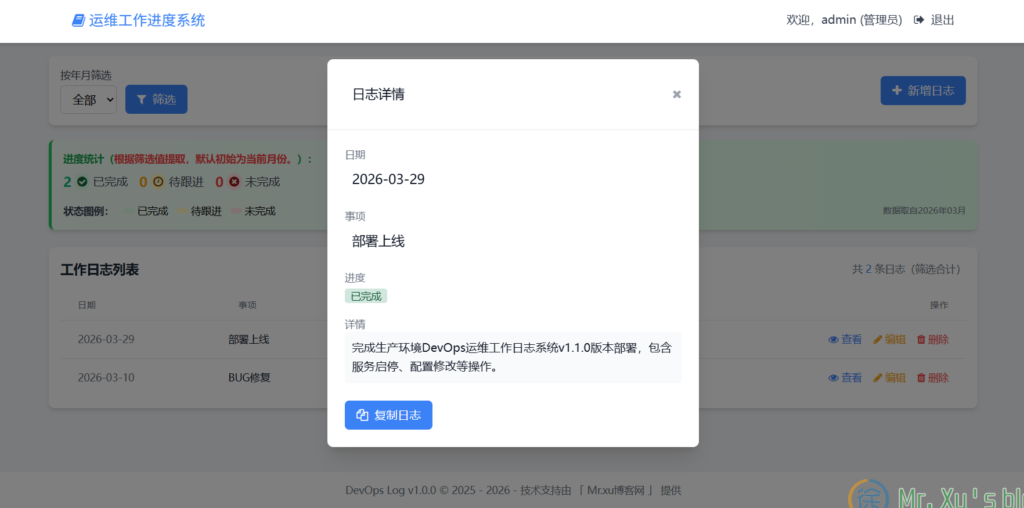Close the 日志详情 dialog with the X
Image resolution: width=1024 pixels, height=508 pixels.
pos(677,95)
